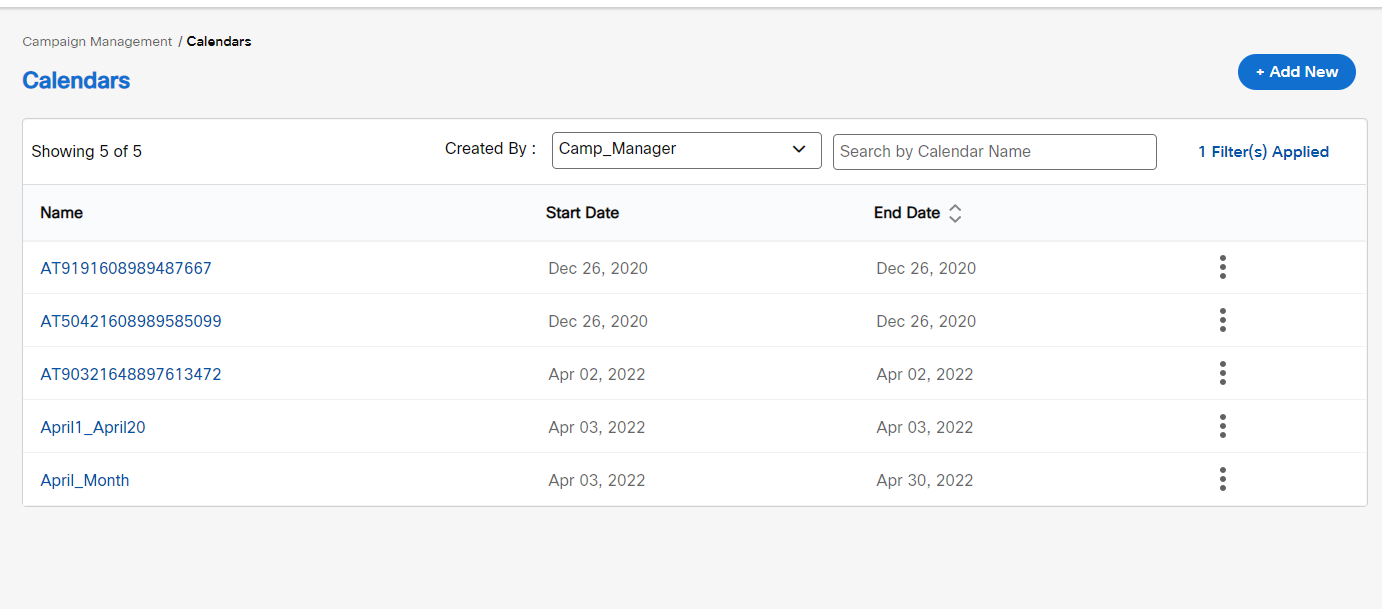Open kebab menu for AT90321648897613472
Image resolution: width=1385 pixels, height=609 pixels.
tap(1222, 373)
